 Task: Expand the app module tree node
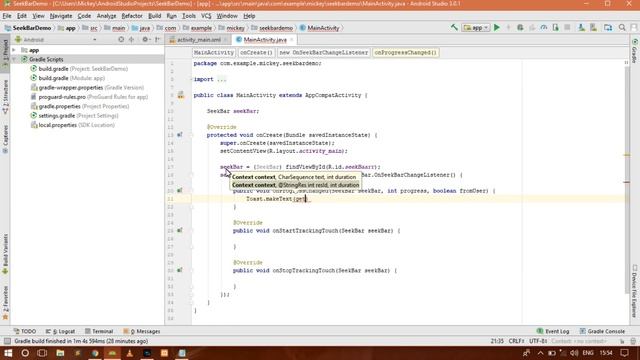(x=14, y=50)
